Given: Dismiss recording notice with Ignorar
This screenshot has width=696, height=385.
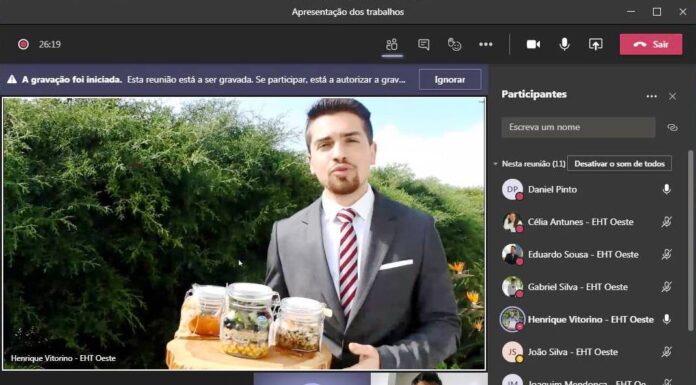Looking at the screenshot, I should (x=450, y=79).
